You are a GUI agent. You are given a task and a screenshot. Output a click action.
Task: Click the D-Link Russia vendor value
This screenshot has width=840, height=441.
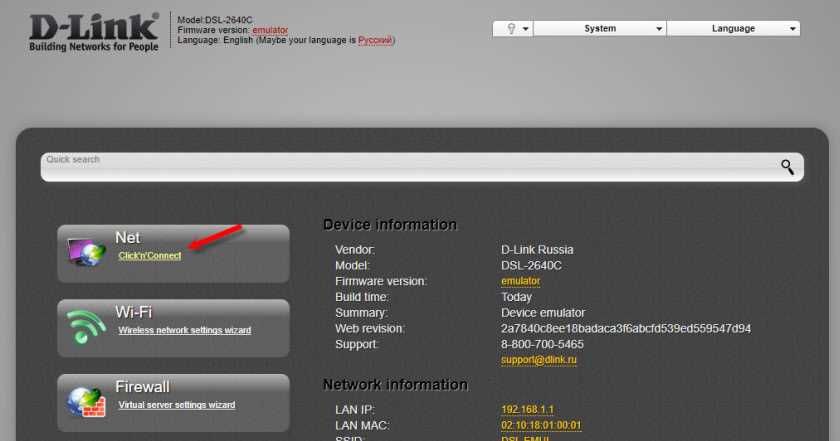point(537,250)
